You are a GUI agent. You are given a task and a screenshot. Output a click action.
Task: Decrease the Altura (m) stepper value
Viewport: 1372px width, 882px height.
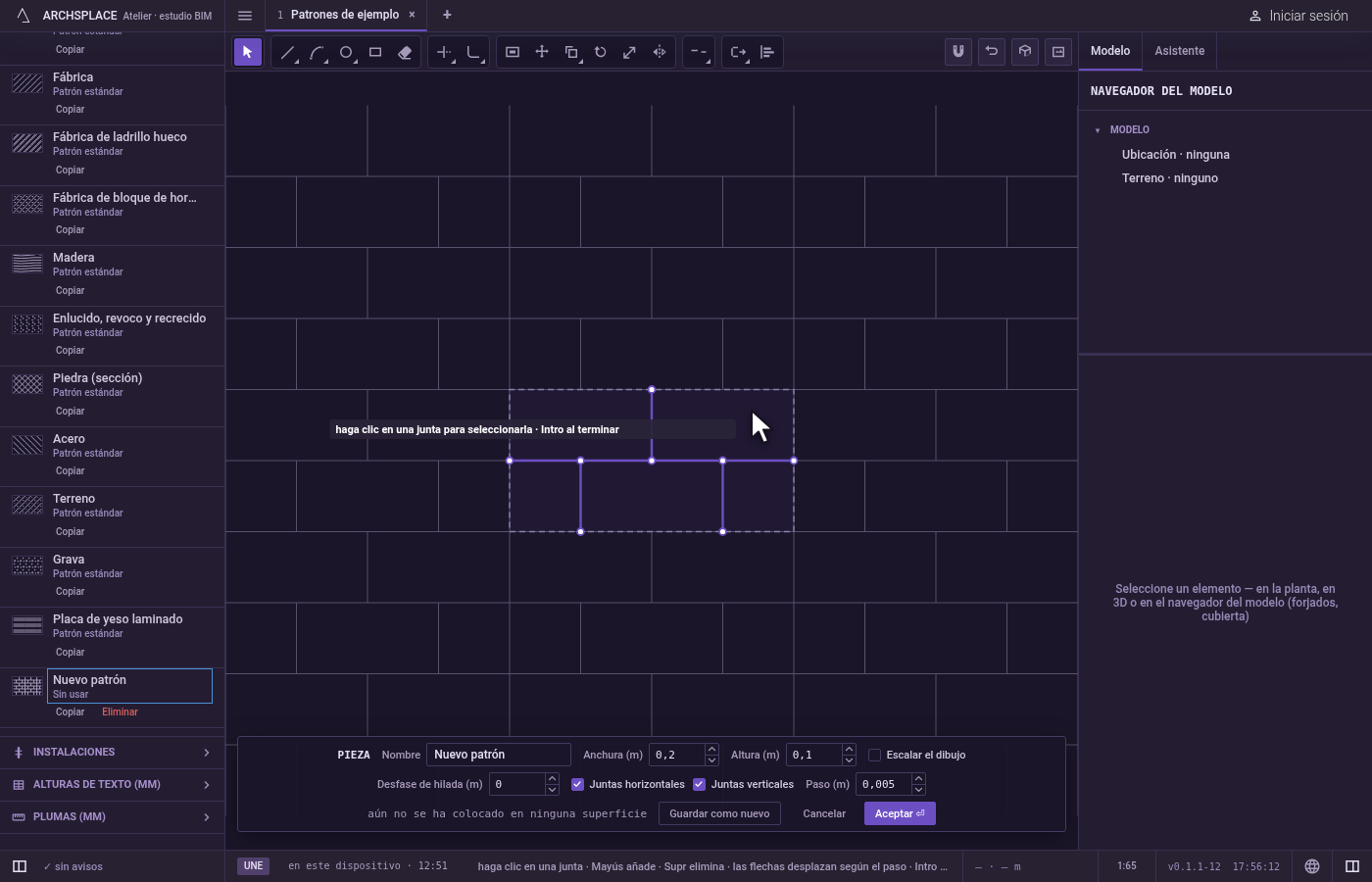point(849,760)
